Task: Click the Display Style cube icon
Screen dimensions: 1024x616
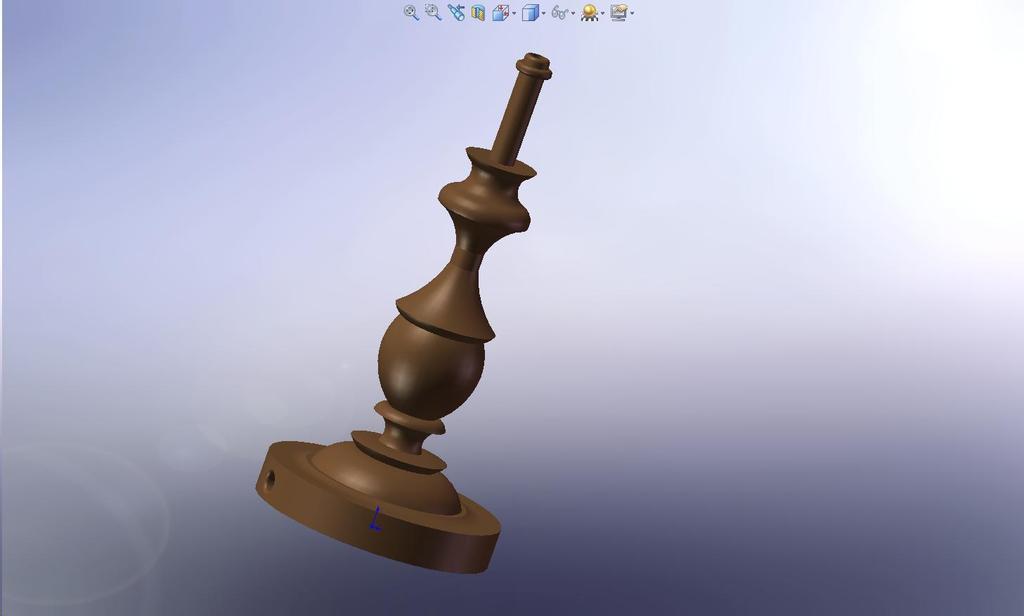Action: 530,12
